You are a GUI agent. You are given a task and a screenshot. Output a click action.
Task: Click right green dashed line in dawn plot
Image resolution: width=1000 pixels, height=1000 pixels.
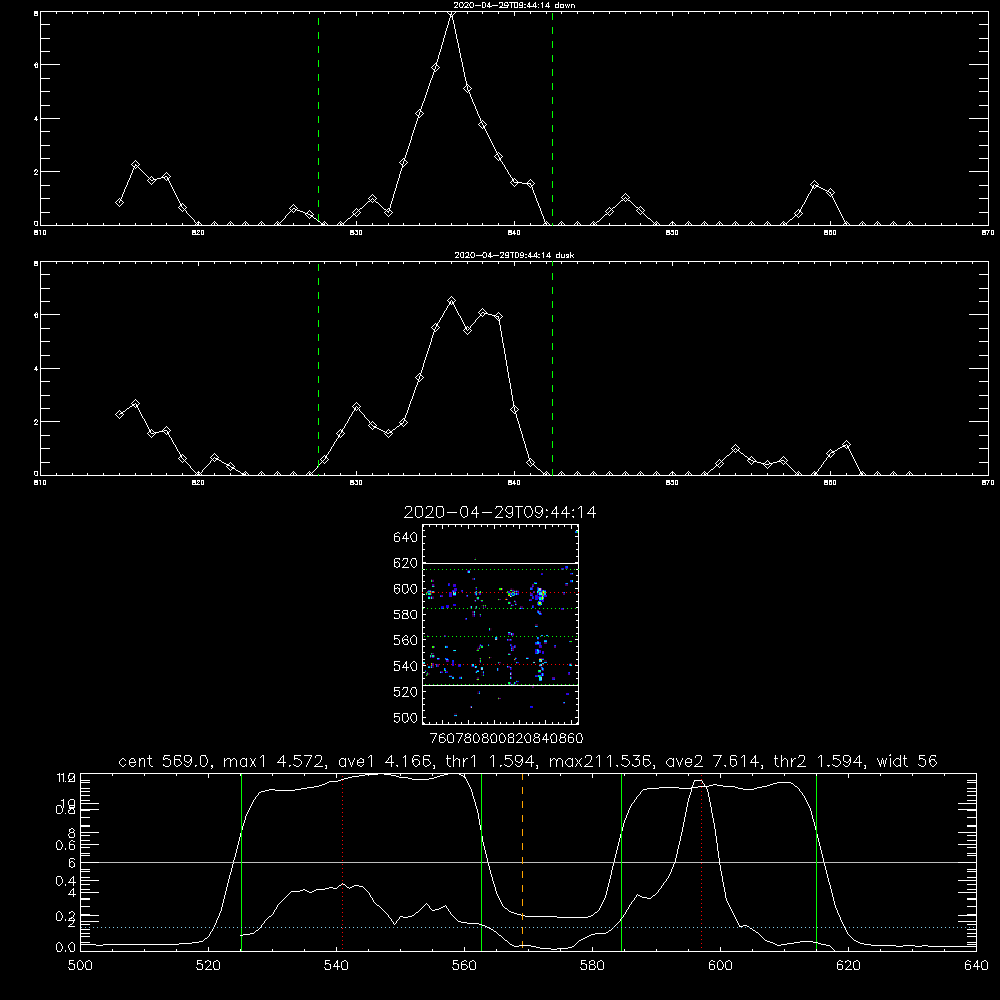pyautogui.click(x=552, y=118)
